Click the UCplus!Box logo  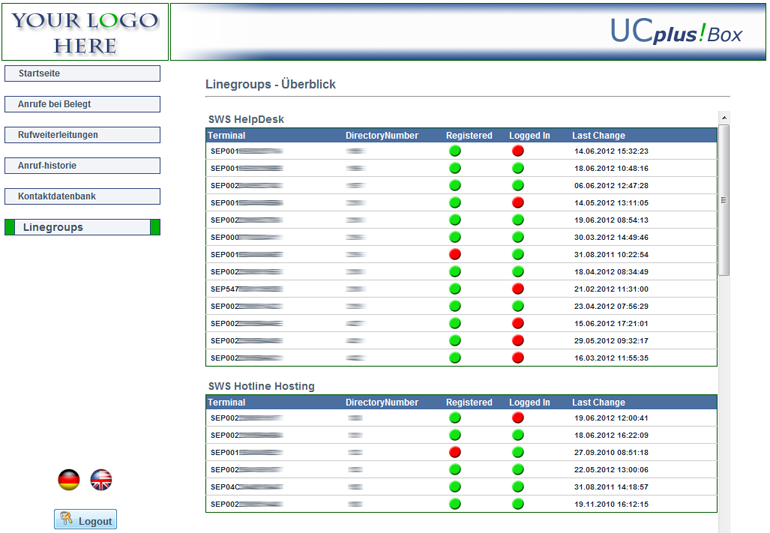(x=676, y=31)
